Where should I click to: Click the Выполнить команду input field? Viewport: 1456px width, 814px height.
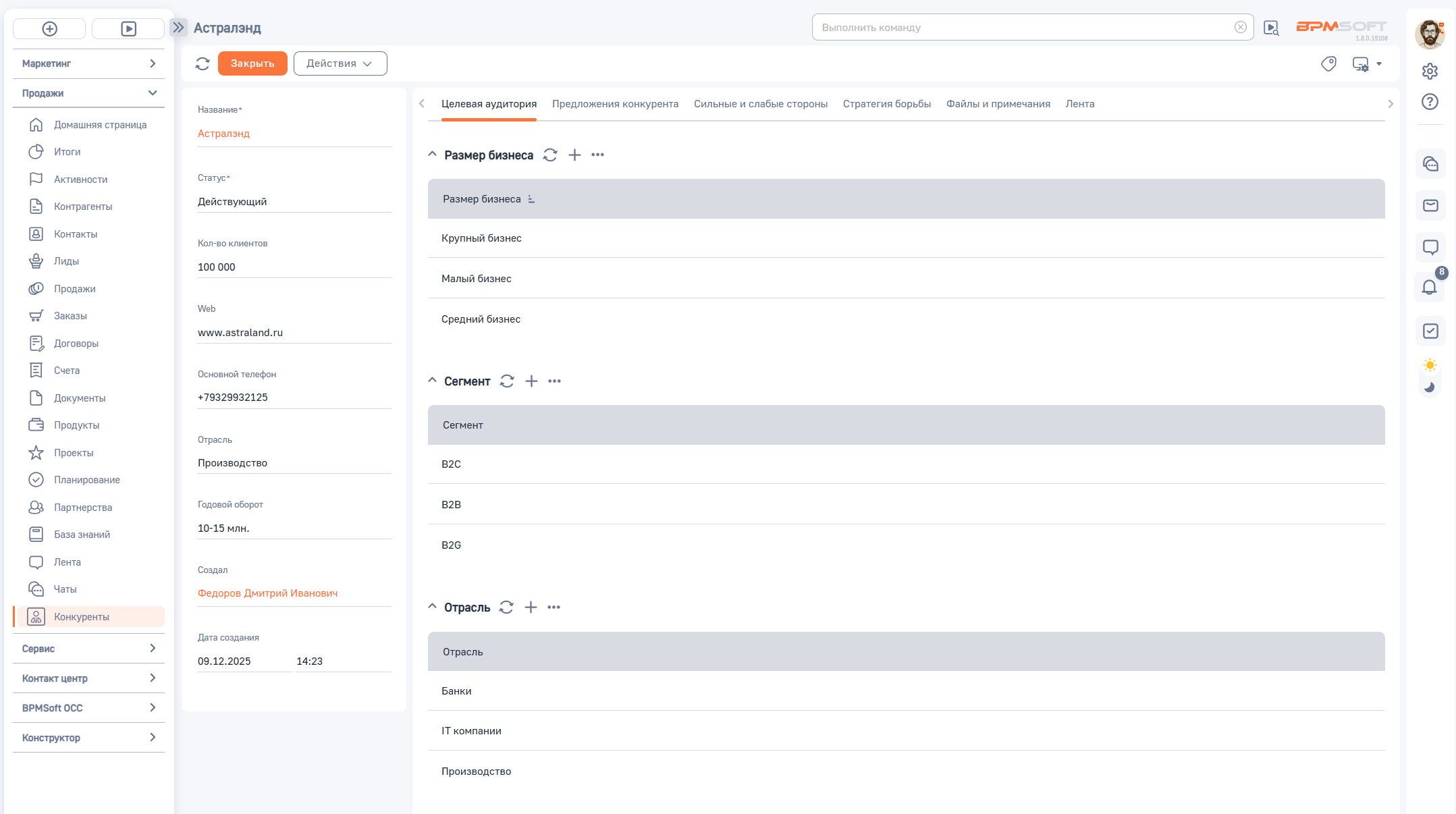pos(1023,28)
